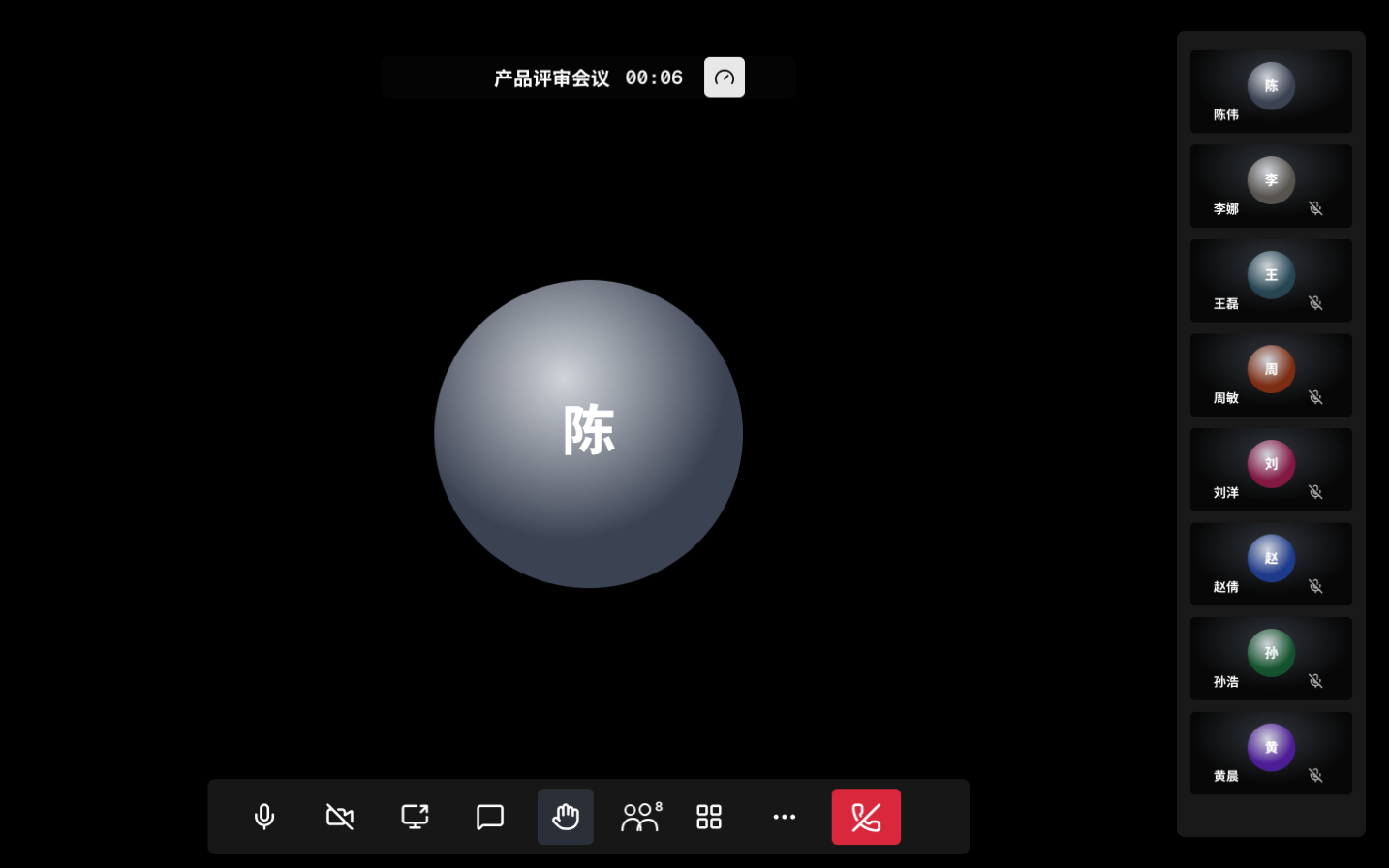The image size is (1389, 868).
Task: Click 赵倩's avatar
Action: click(x=1271, y=558)
